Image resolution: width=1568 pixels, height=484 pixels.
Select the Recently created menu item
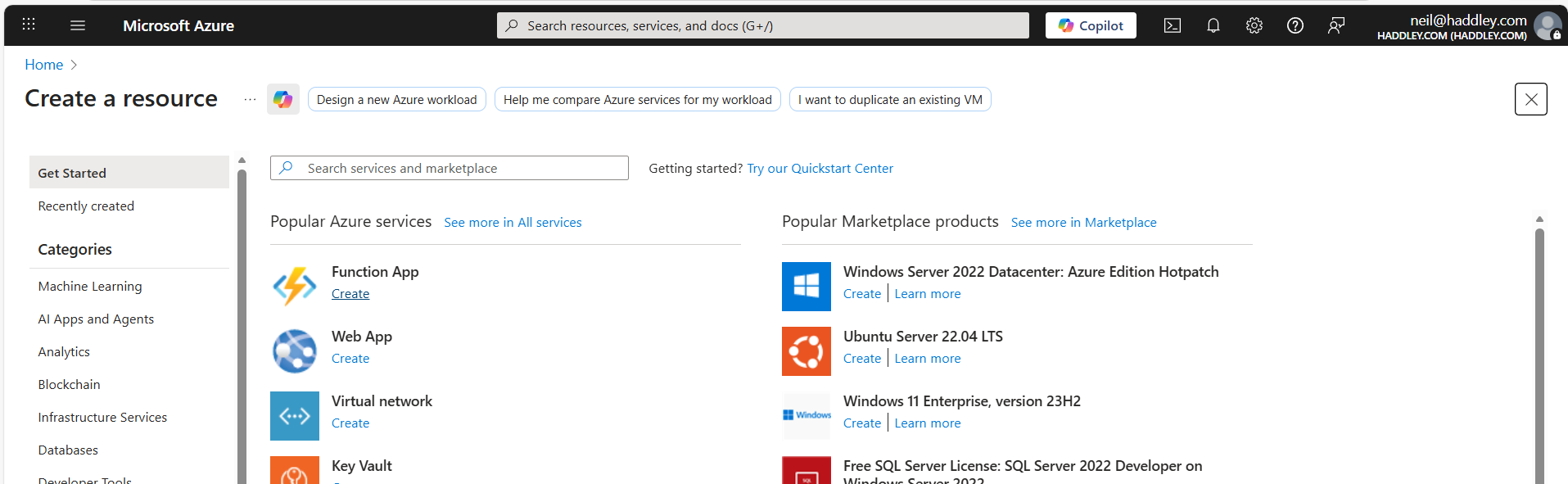[86, 206]
